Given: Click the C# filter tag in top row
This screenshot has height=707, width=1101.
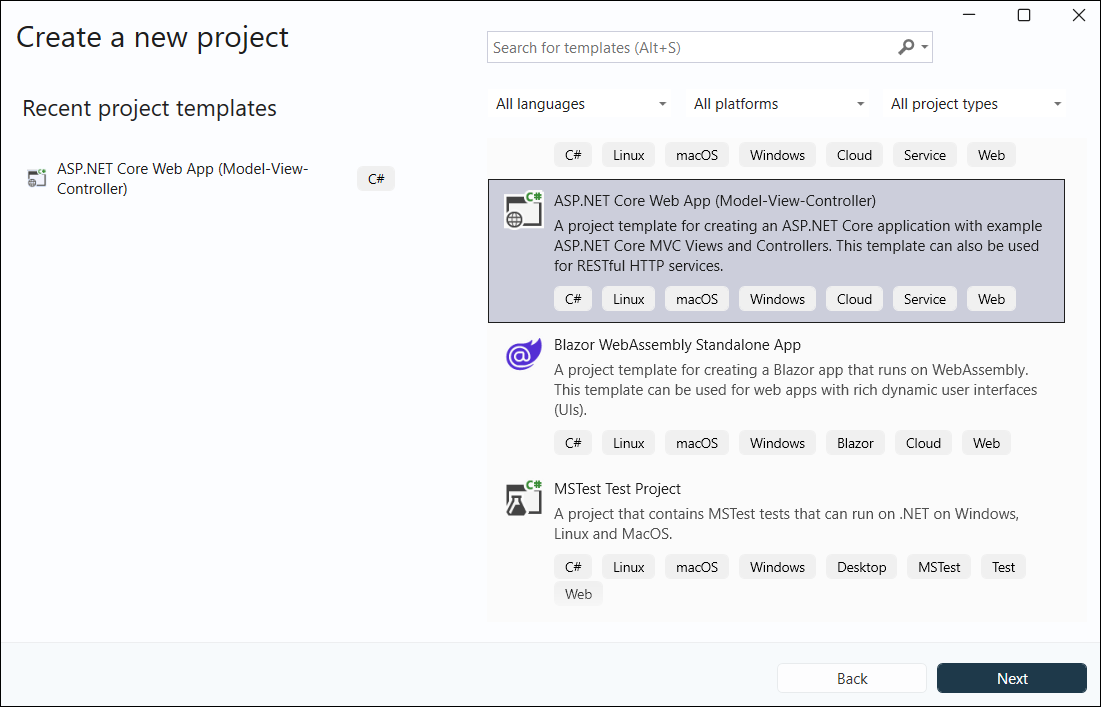Looking at the screenshot, I should point(572,154).
